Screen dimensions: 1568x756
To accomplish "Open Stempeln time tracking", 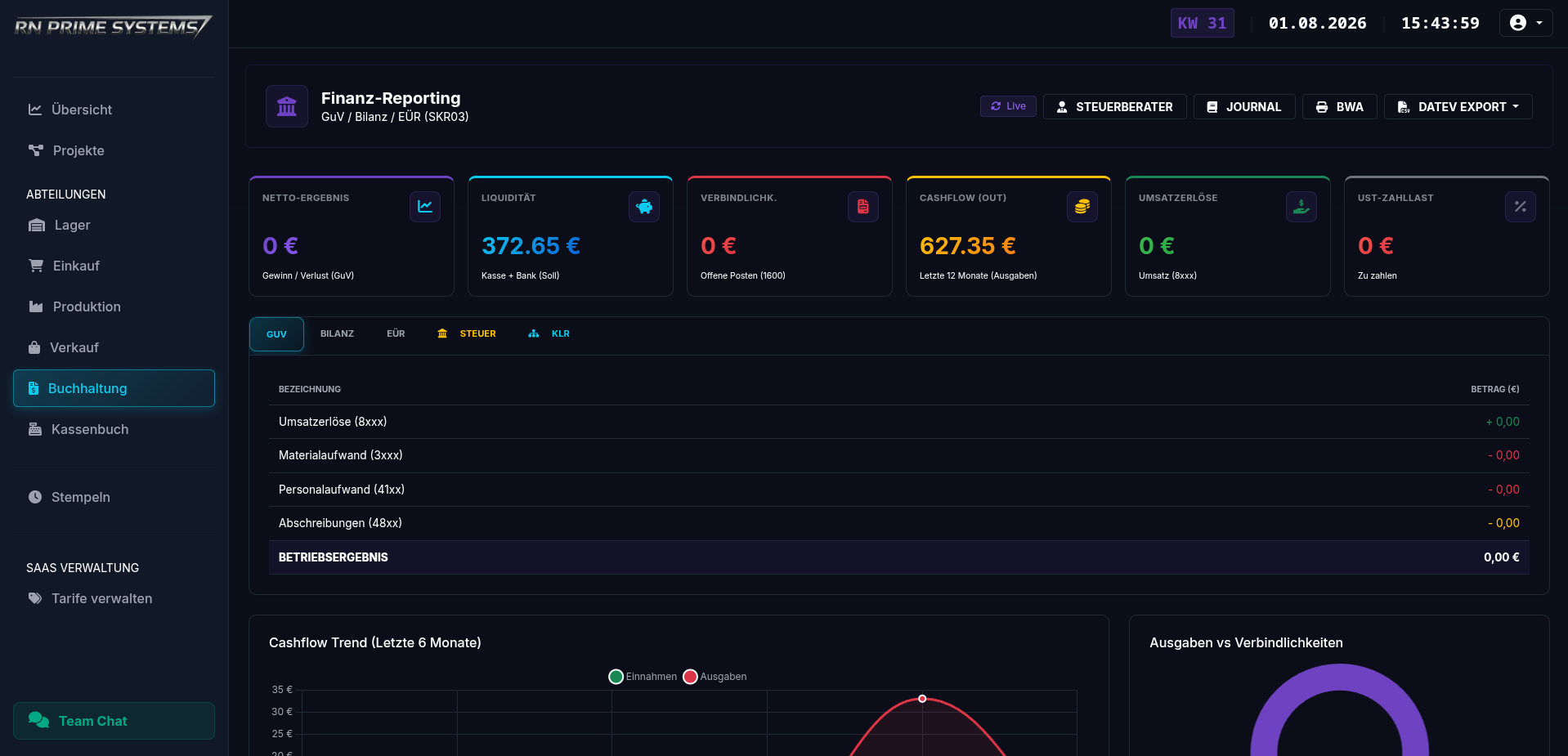I will [x=114, y=497].
